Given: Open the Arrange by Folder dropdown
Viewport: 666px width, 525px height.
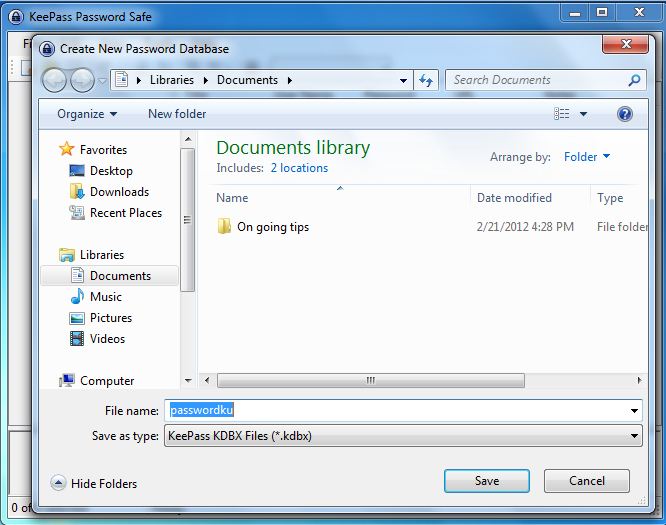Looking at the screenshot, I should (587, 157).
